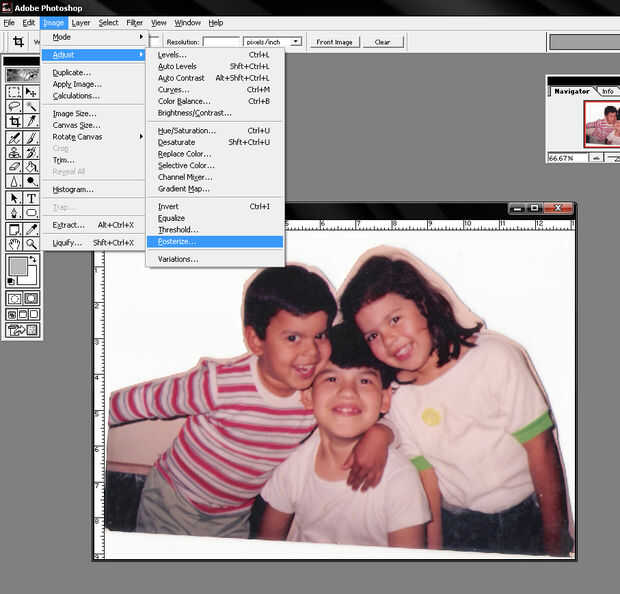This screenshot has height=594, width=620.
Task: Select the Zoom magnifier tool
Action: (x=31, y=243)
